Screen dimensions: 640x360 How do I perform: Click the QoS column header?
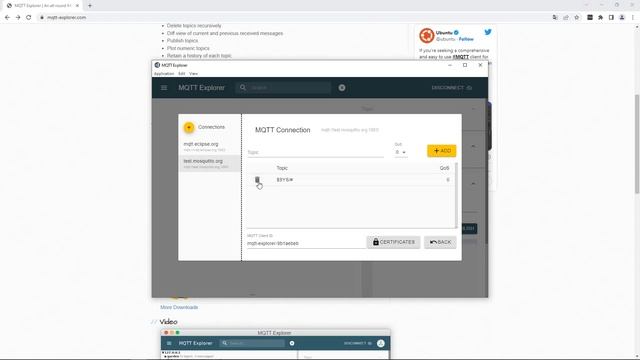[444, 168]
